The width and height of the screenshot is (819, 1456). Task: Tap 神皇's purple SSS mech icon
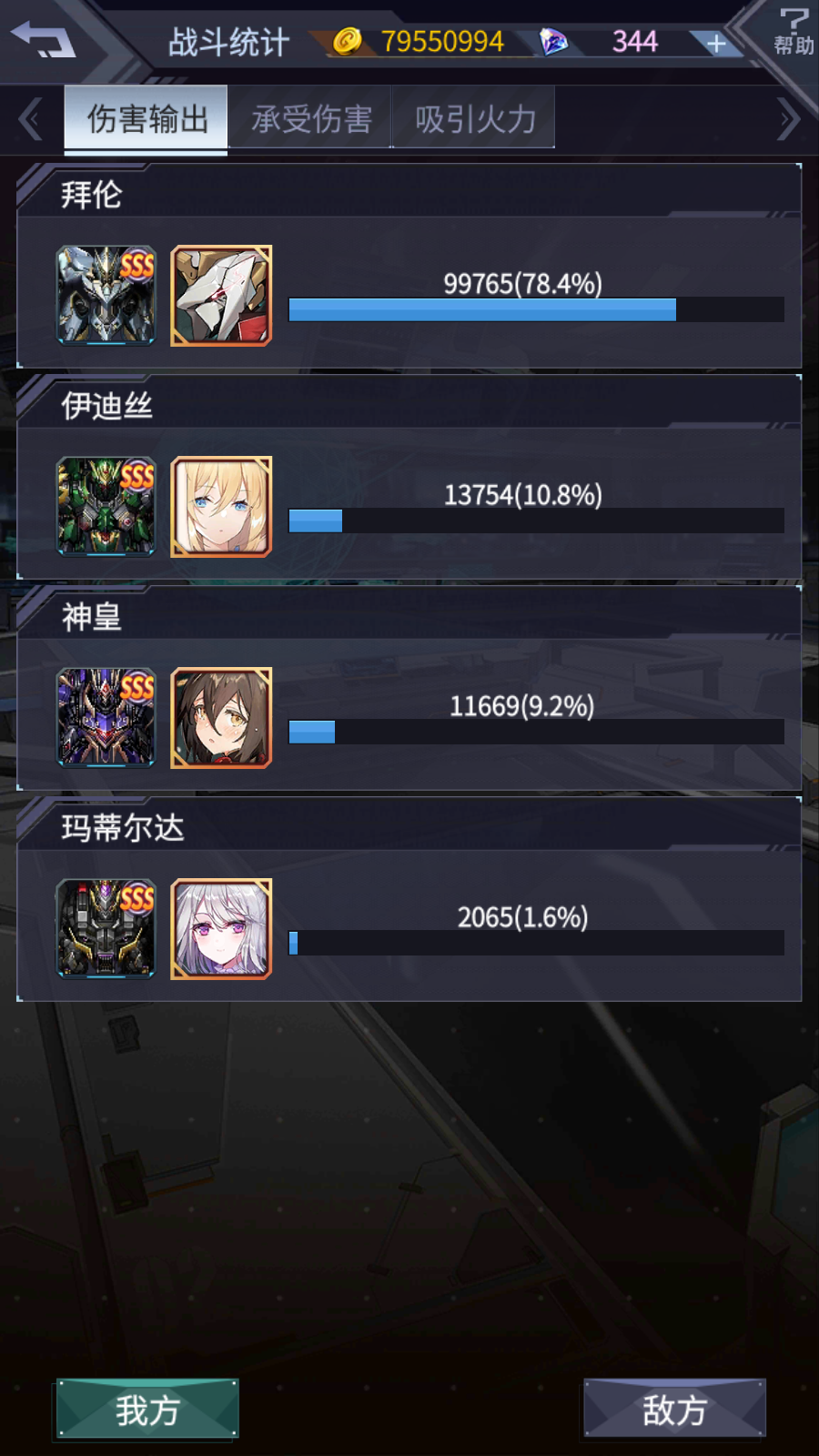106,718
